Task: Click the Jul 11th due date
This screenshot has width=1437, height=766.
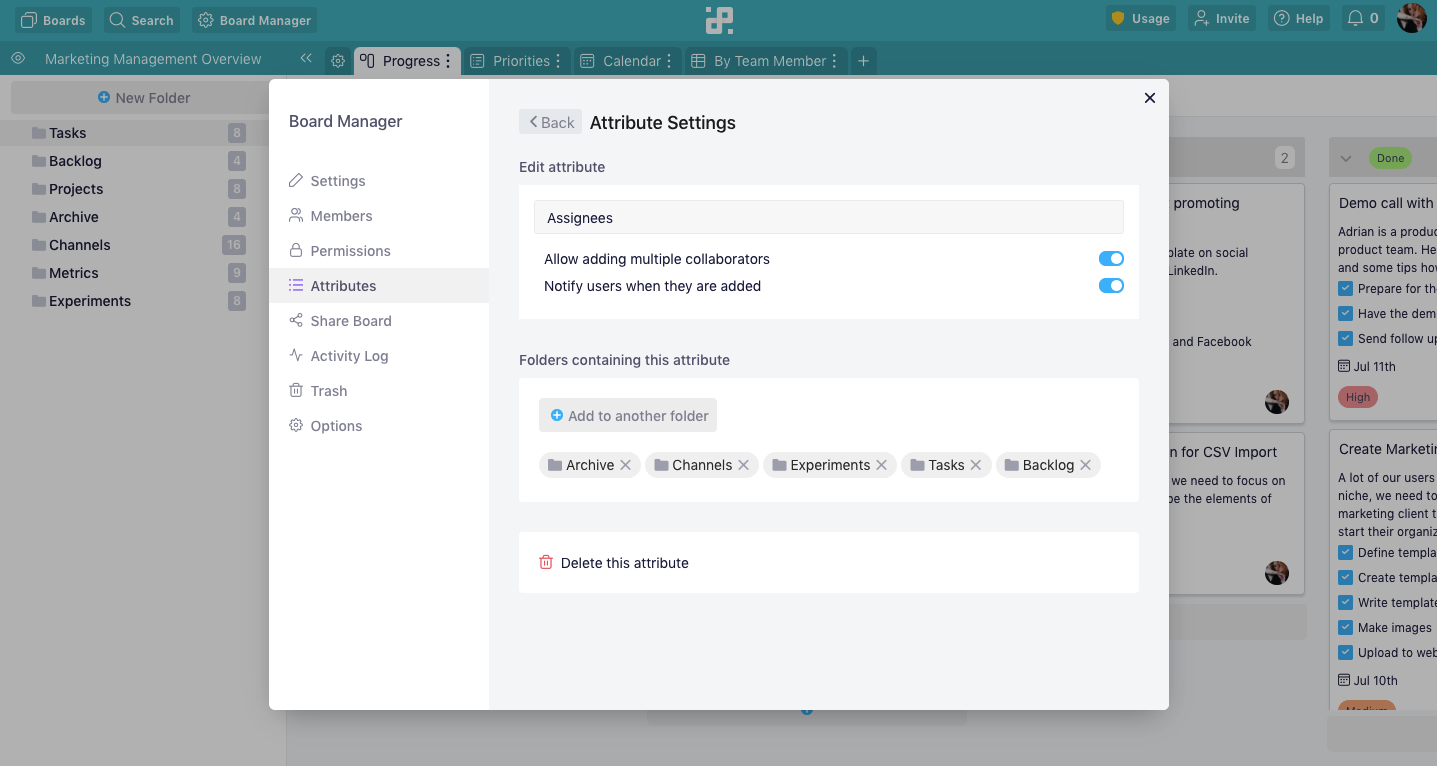Action: click(1367, 367)
